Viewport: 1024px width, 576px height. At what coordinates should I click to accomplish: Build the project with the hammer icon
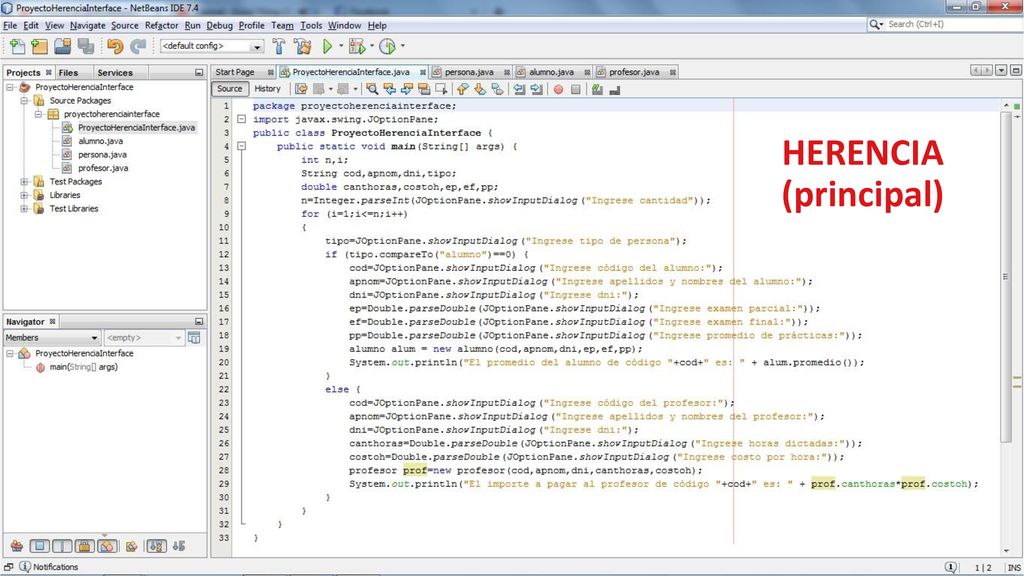pyautogui.click(x=279, y=46)
